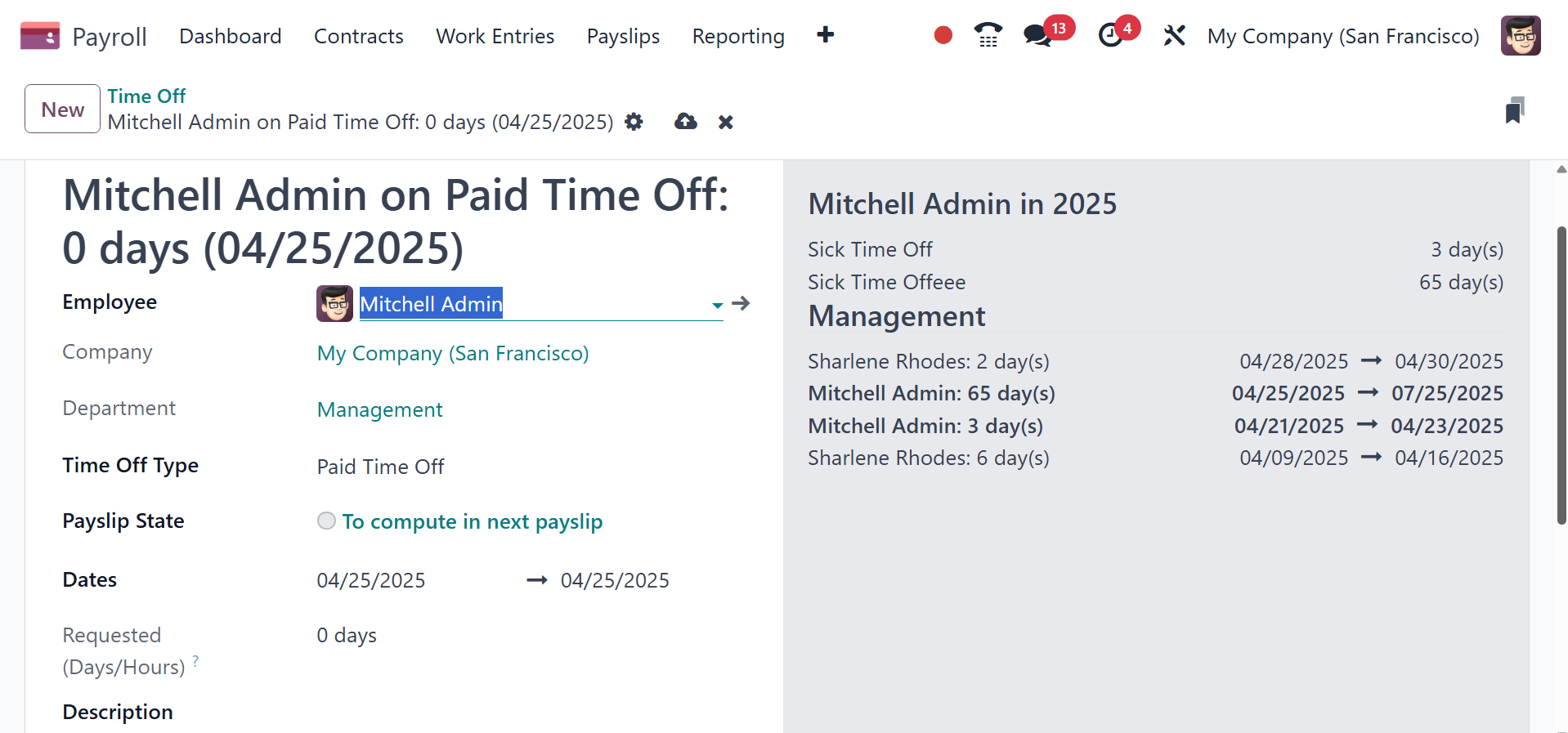Open the company switcher My Company (San Francisco)
1568x733 pixels.
coord(1342,36)
